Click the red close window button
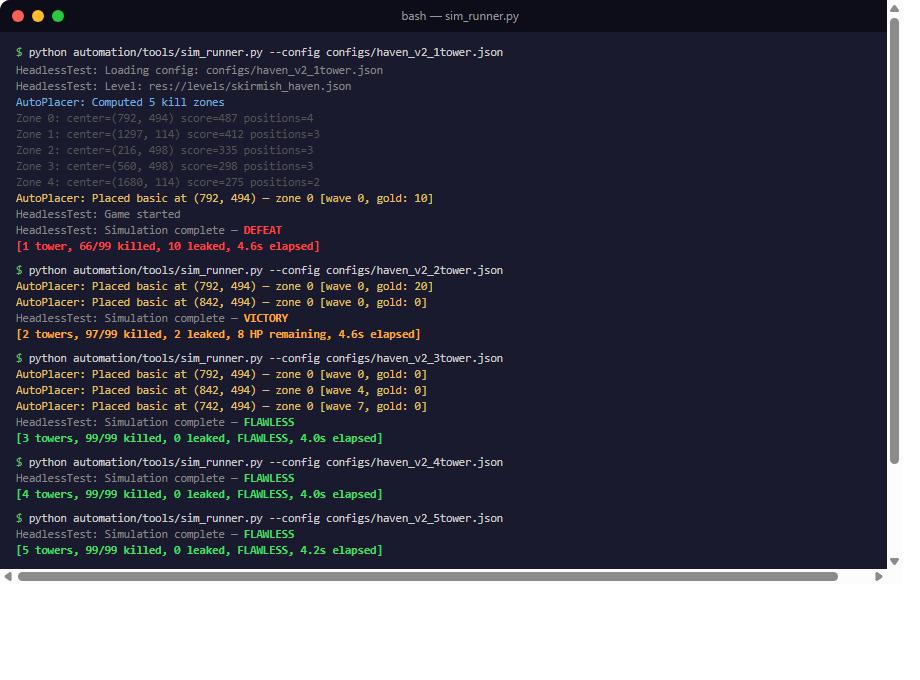The image size is (920, 680). point(18,16)
